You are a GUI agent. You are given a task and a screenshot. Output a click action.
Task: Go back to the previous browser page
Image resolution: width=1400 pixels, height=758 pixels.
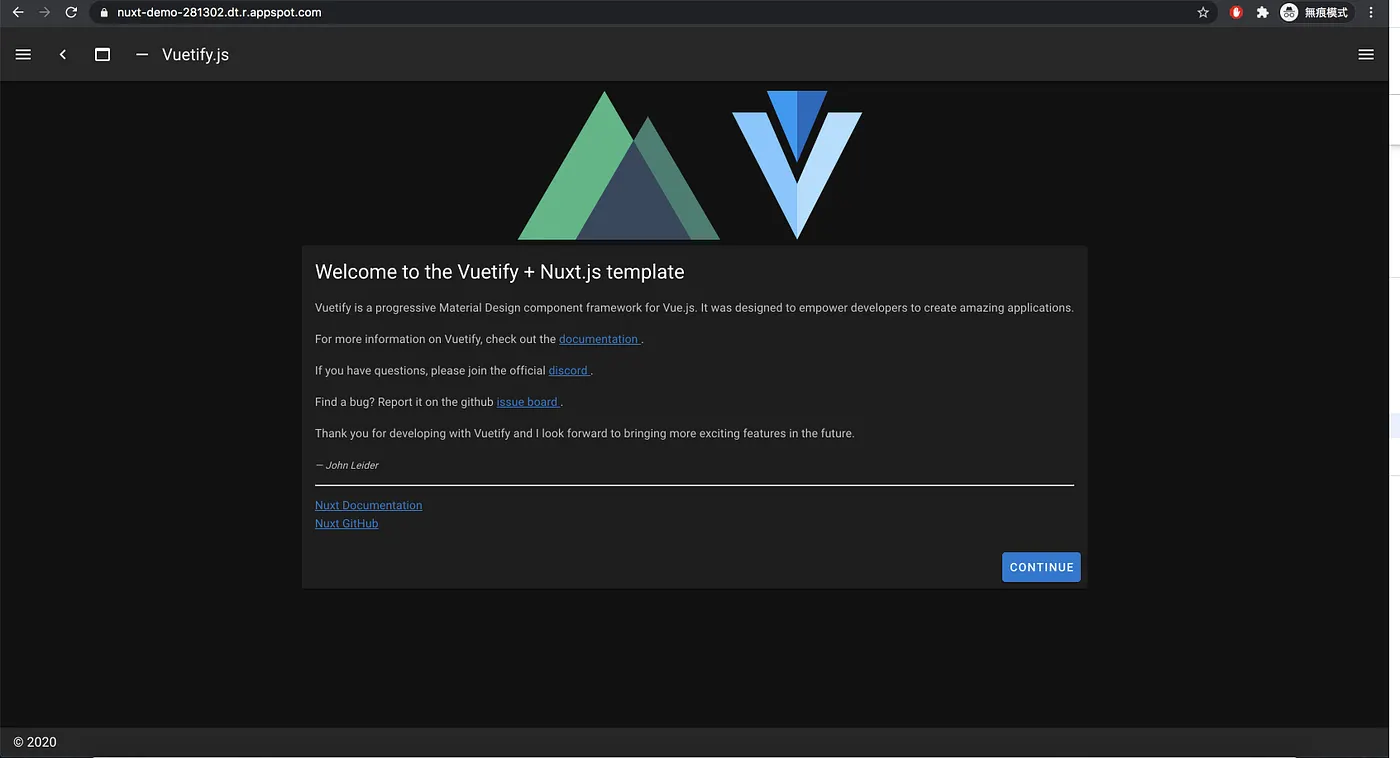point(18,13)
